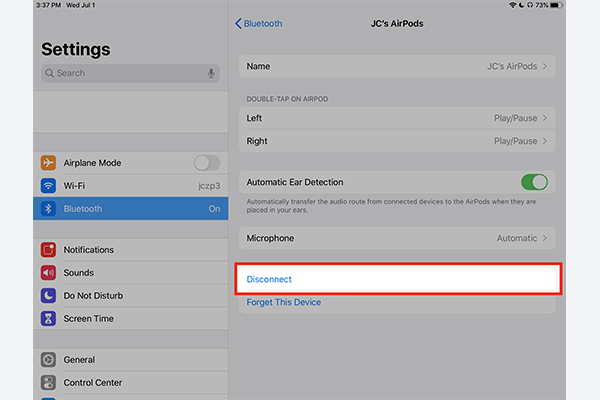Tap the Wi-Fi status bar icon
Screen dimensions: 600x400
click(512, 5)
